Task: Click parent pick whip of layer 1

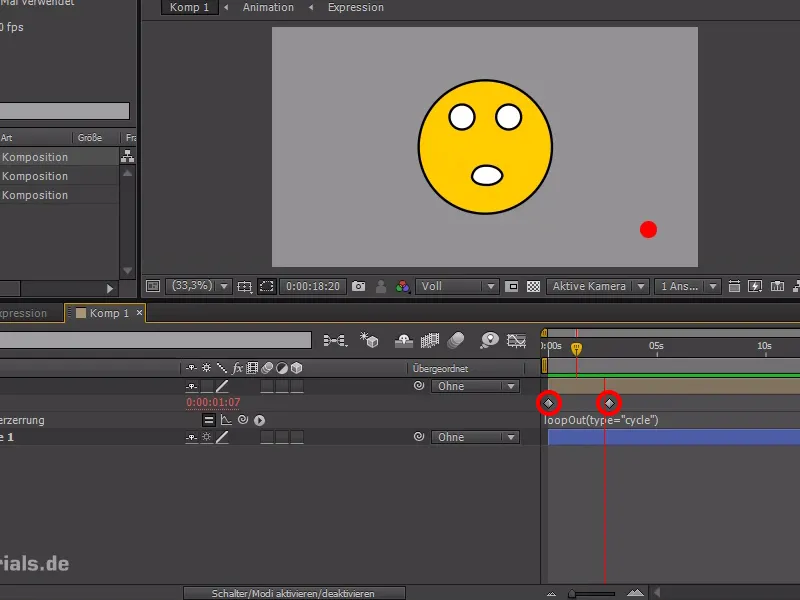Action: (x=419, y=436)
